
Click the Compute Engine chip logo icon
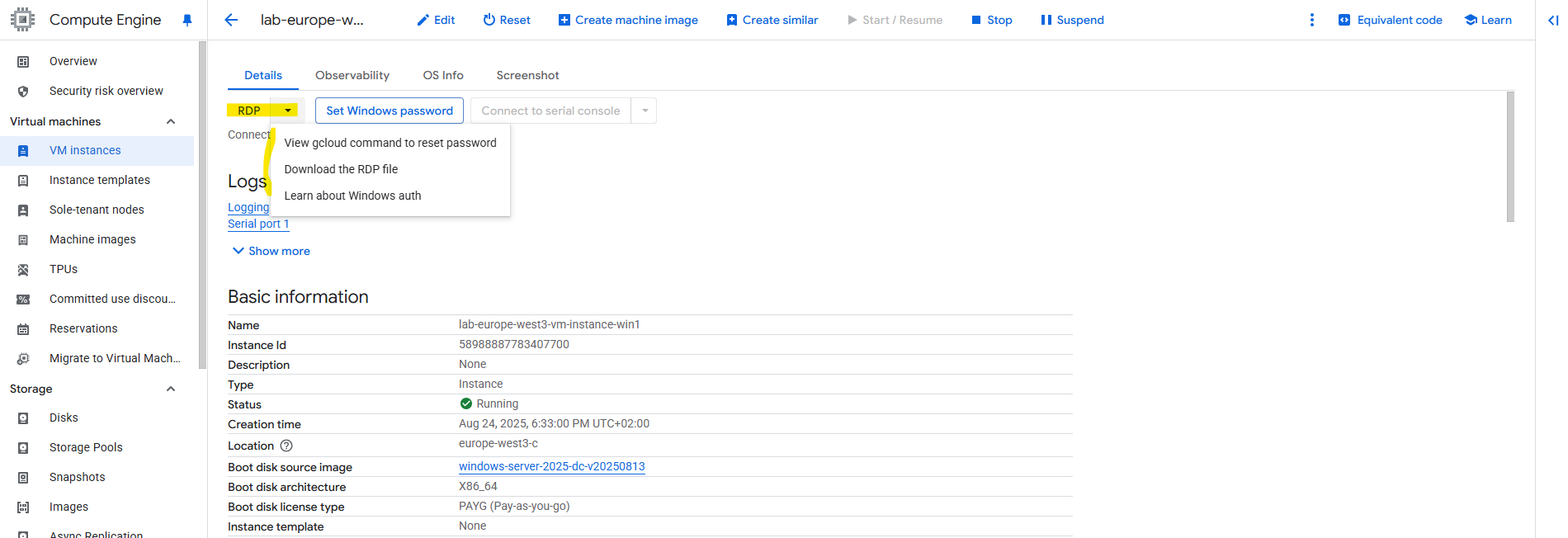[22, 20]
